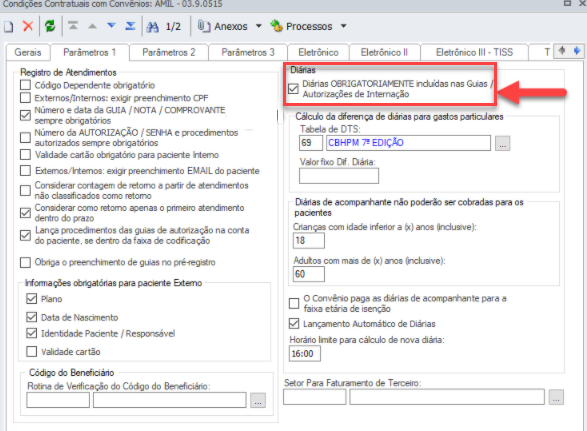The height and width of the screenshot is (431, 587).
Task: Uncheck Número e data da GUIA checkbox
Action: click(x=25, y=115)
